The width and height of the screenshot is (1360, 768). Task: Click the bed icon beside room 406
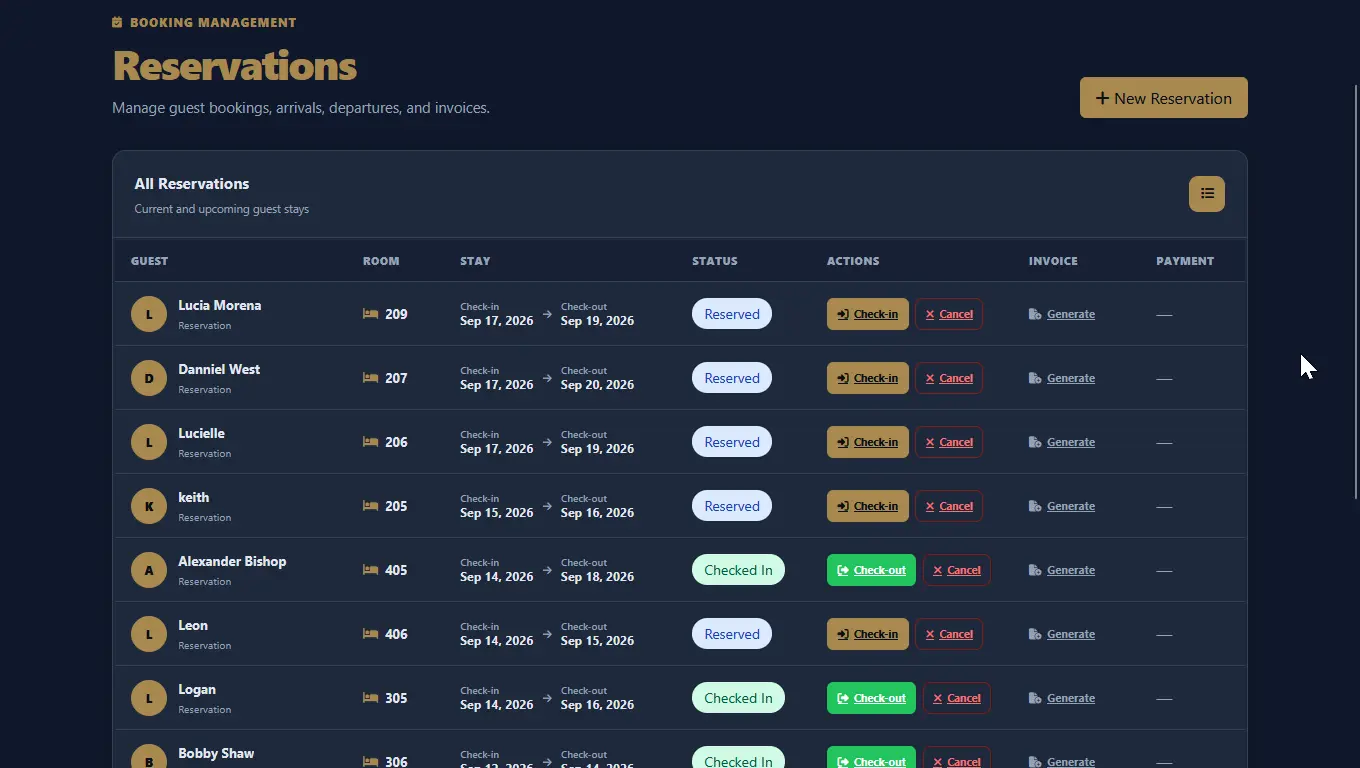370,634
